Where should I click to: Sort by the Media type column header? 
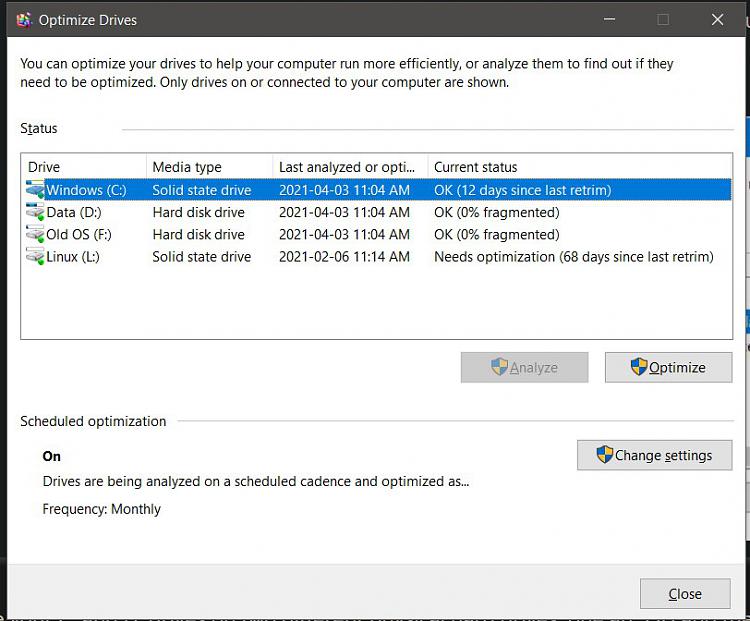pos(210,167)
